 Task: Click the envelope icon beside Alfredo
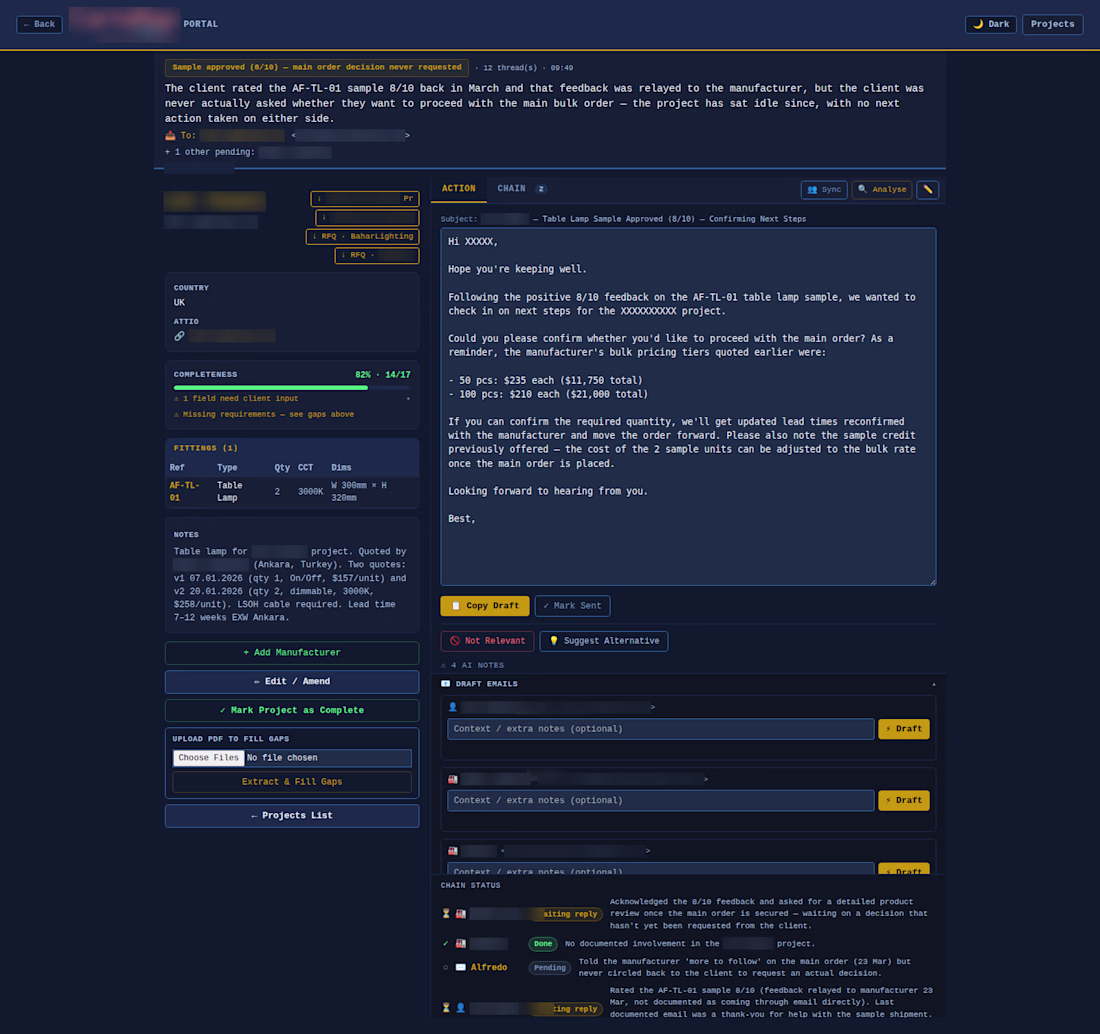(460, 968)
